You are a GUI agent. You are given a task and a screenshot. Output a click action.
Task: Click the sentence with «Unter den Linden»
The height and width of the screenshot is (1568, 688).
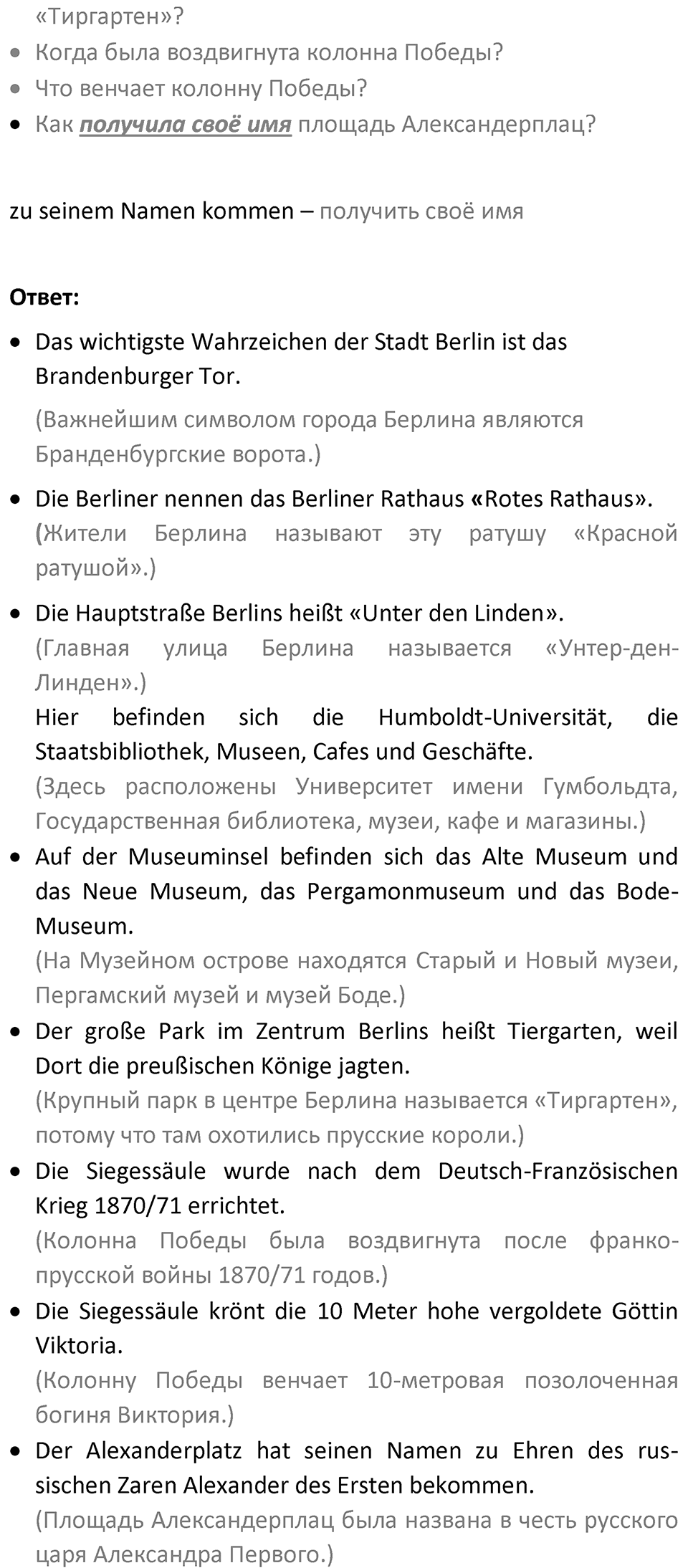[x=300, y=613]
